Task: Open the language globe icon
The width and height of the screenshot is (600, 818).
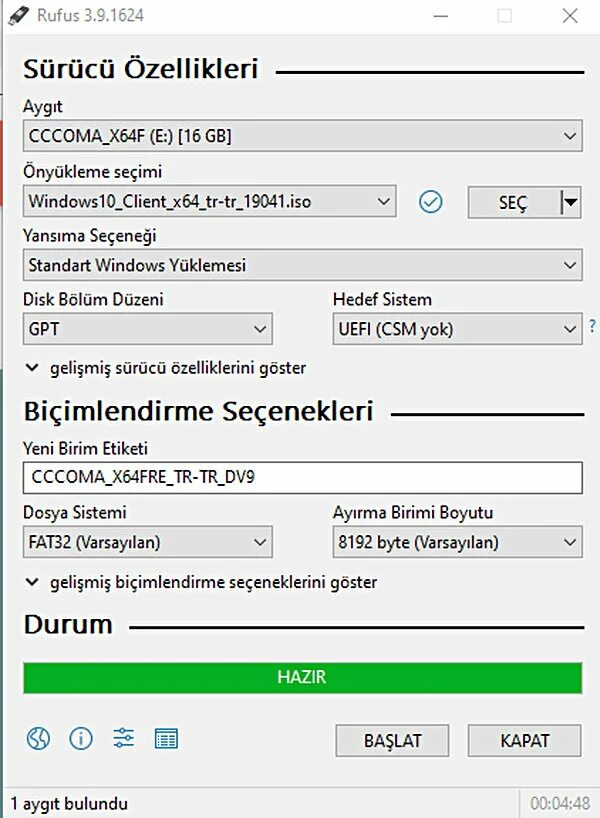Action: (38, 739)
